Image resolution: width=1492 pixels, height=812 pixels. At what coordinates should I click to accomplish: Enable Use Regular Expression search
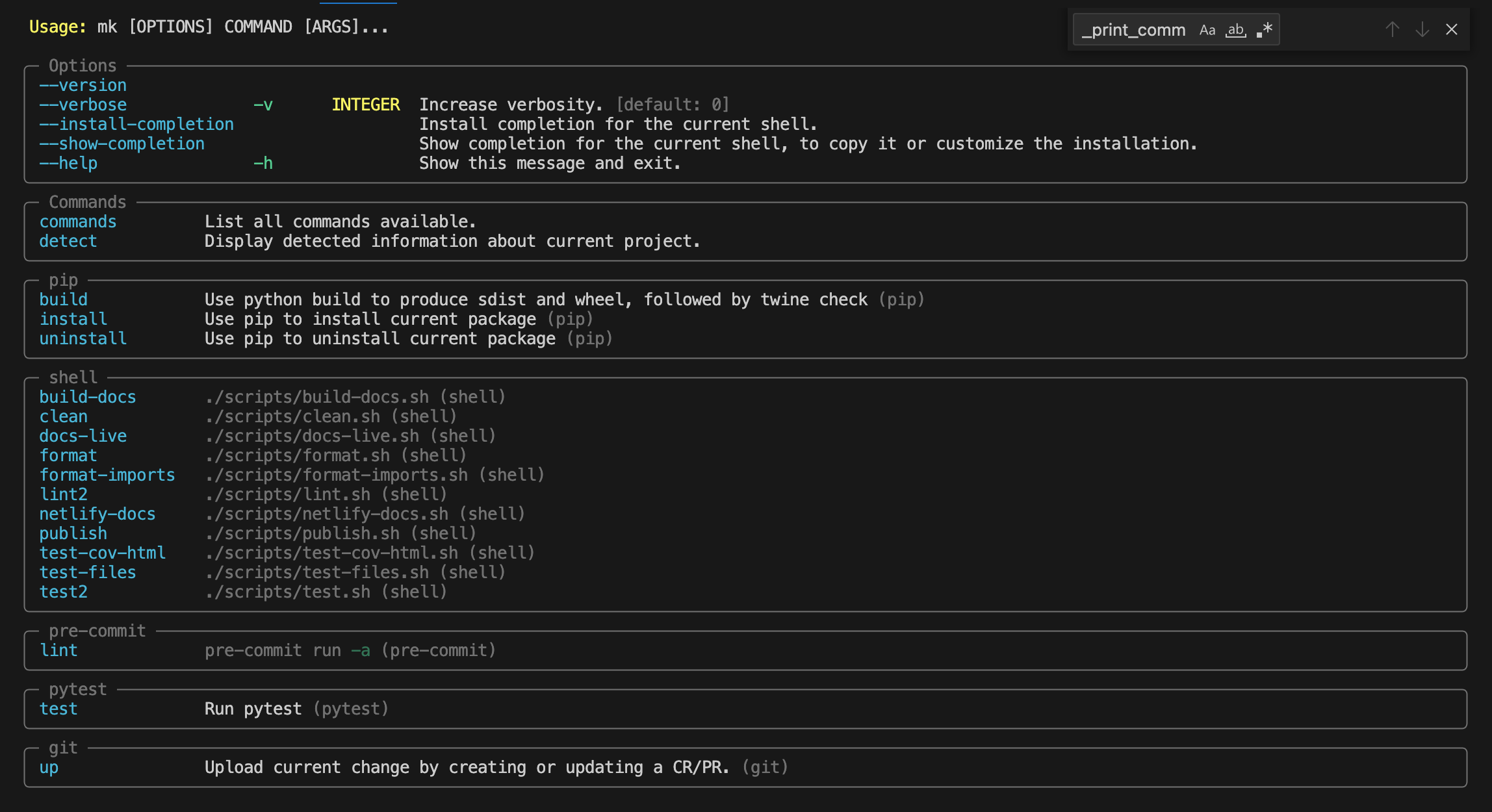point(1264,30)
